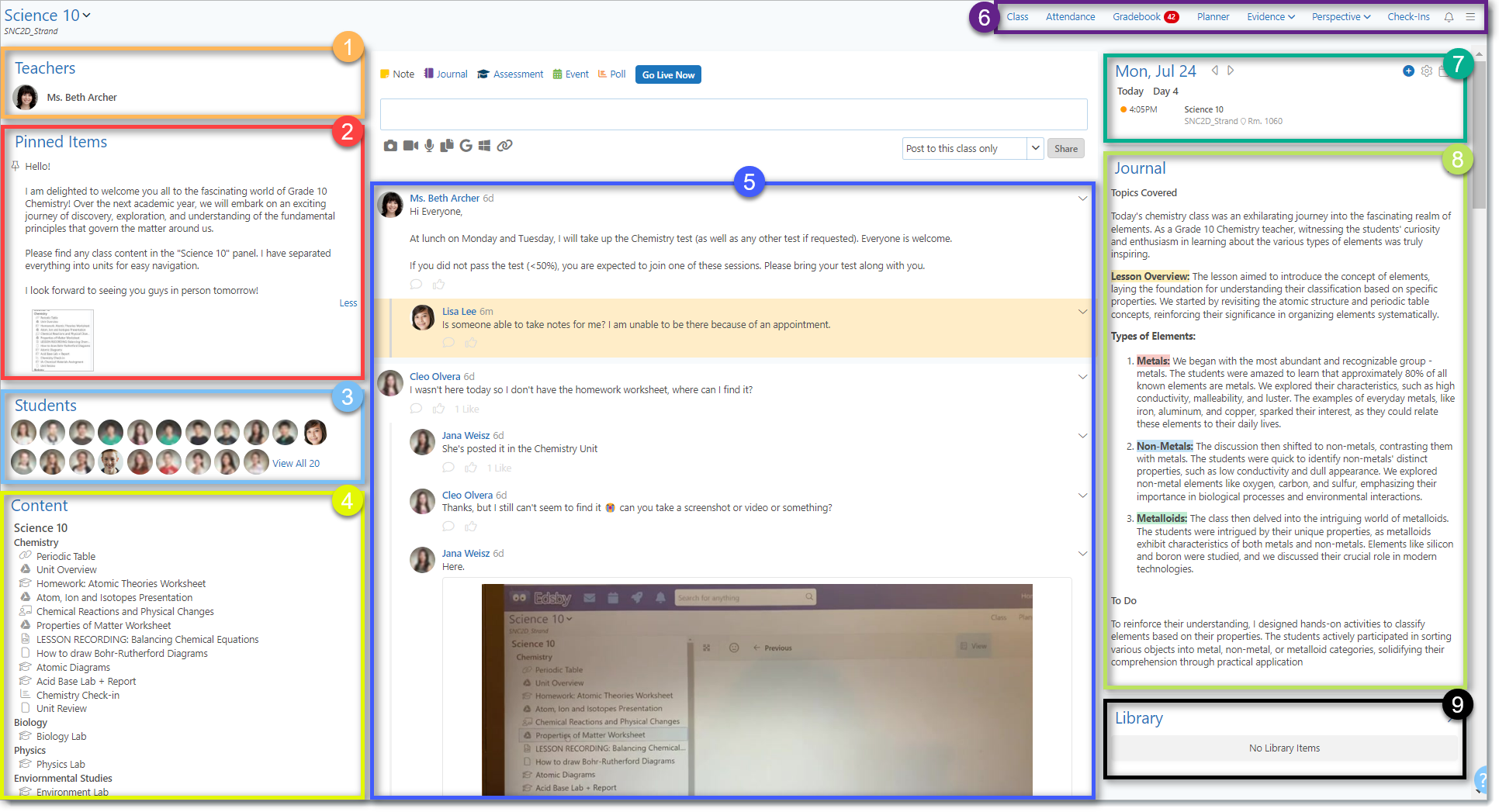Screen dimensions: 1499x812
Task: Start a session with Go Live Now
Action: [x=668, y=74]
